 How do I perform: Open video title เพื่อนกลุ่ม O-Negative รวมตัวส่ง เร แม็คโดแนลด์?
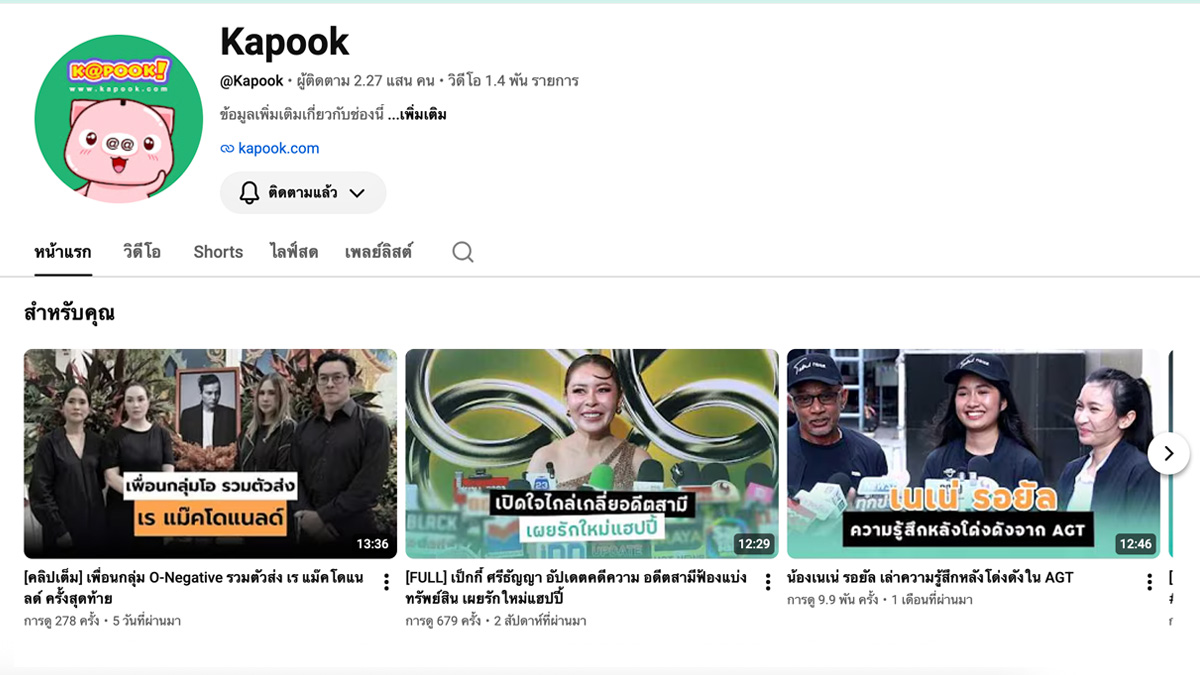195,587
